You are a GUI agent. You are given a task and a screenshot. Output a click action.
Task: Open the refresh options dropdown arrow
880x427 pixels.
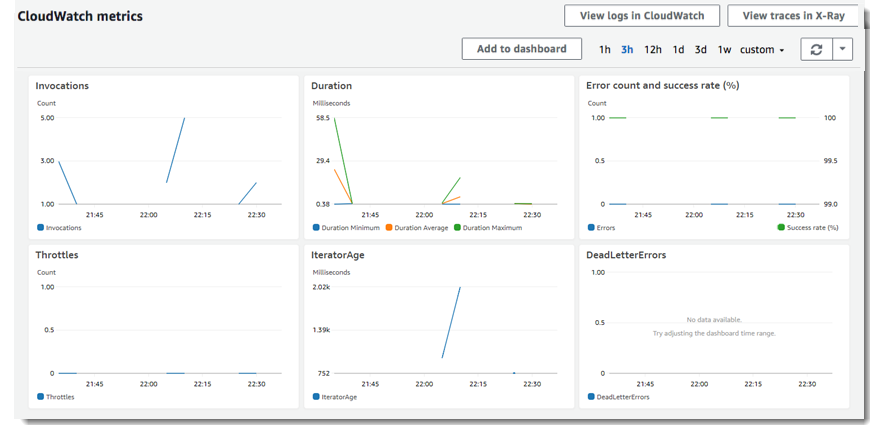(843, 49)
